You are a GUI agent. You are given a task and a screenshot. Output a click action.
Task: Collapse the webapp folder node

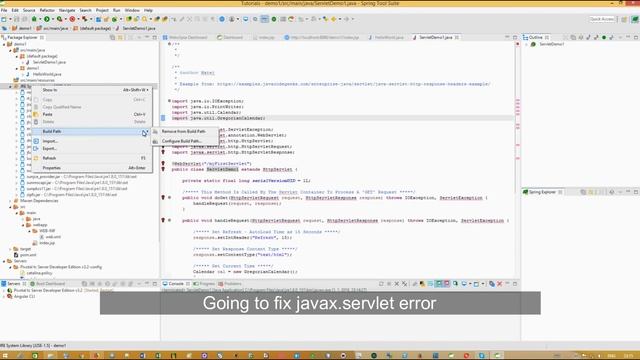click(23, 225)
